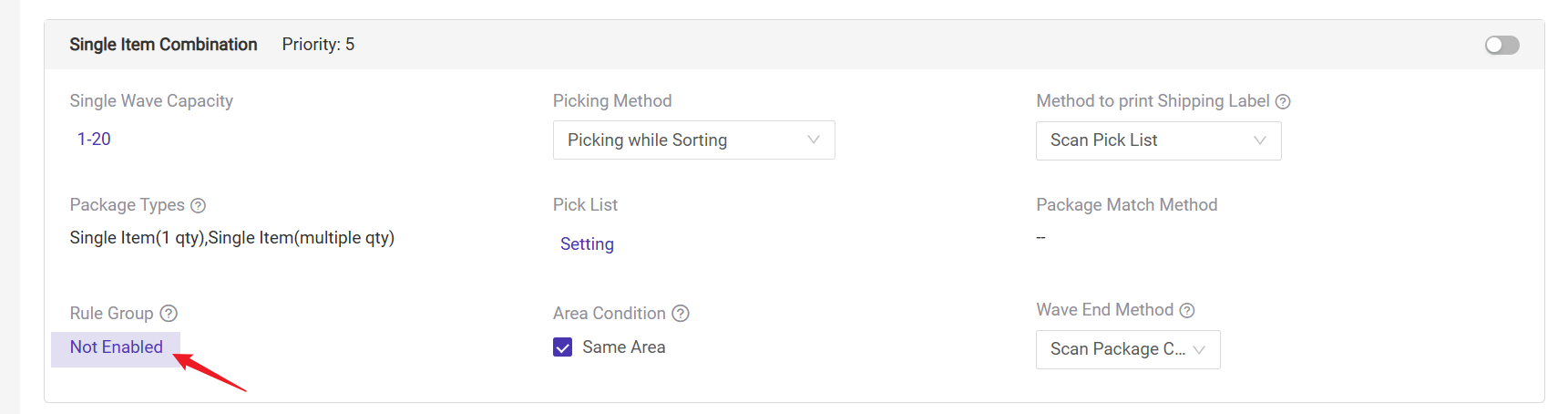Screen dimensions: 1568x414
Task: Click the Single Wave Capacity label
Action: click(151, 101)
